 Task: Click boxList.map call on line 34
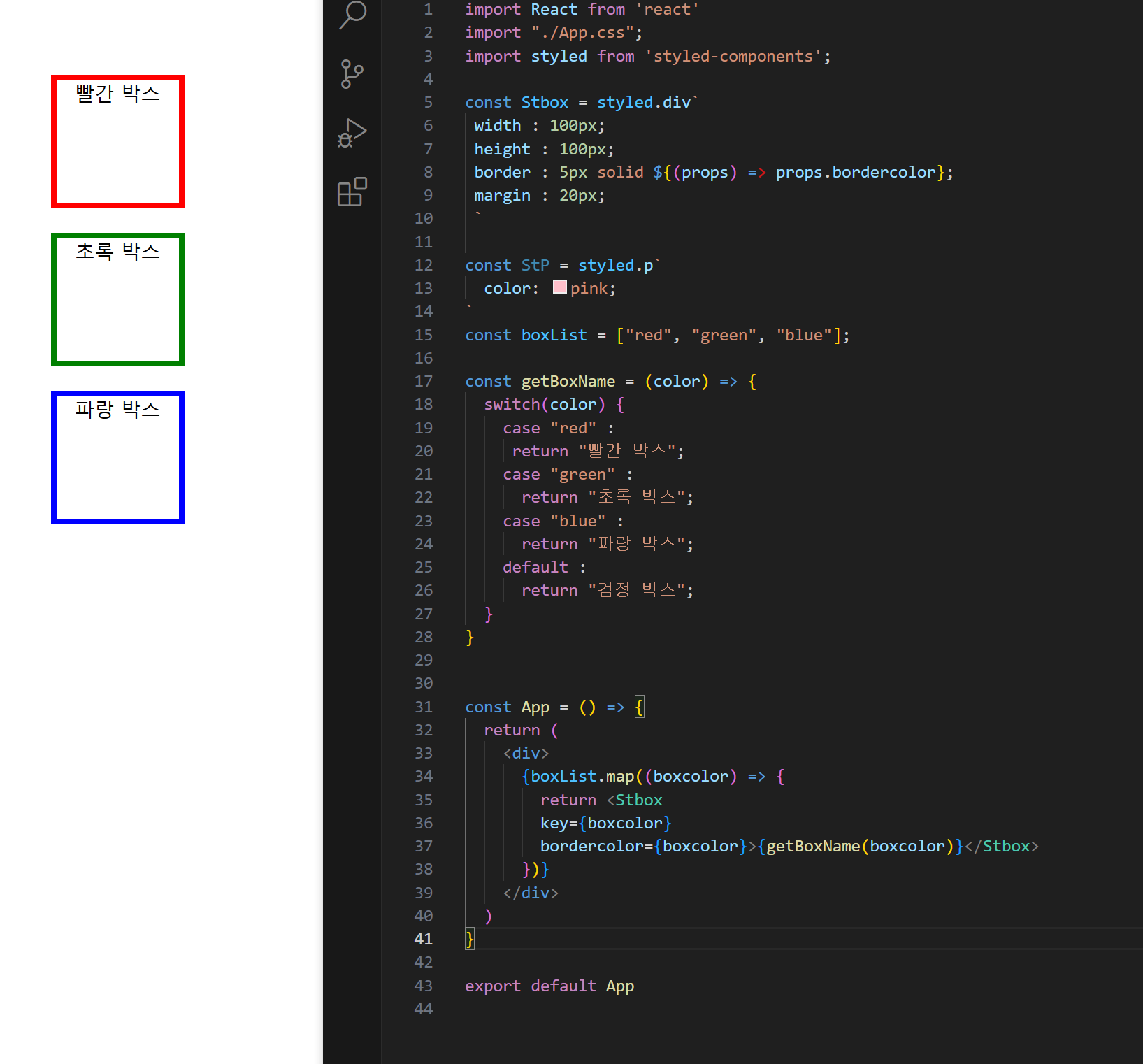[582, 776]
